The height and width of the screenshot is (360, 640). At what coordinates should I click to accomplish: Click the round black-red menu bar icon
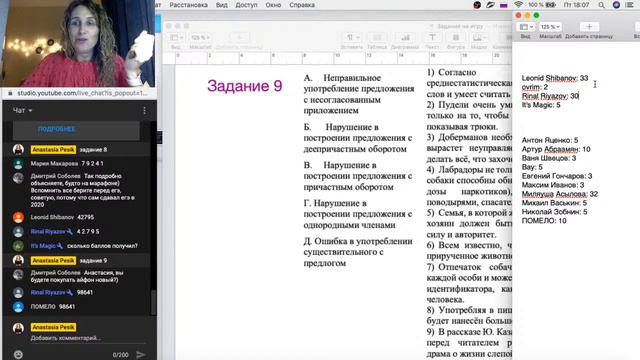point(477,5)
